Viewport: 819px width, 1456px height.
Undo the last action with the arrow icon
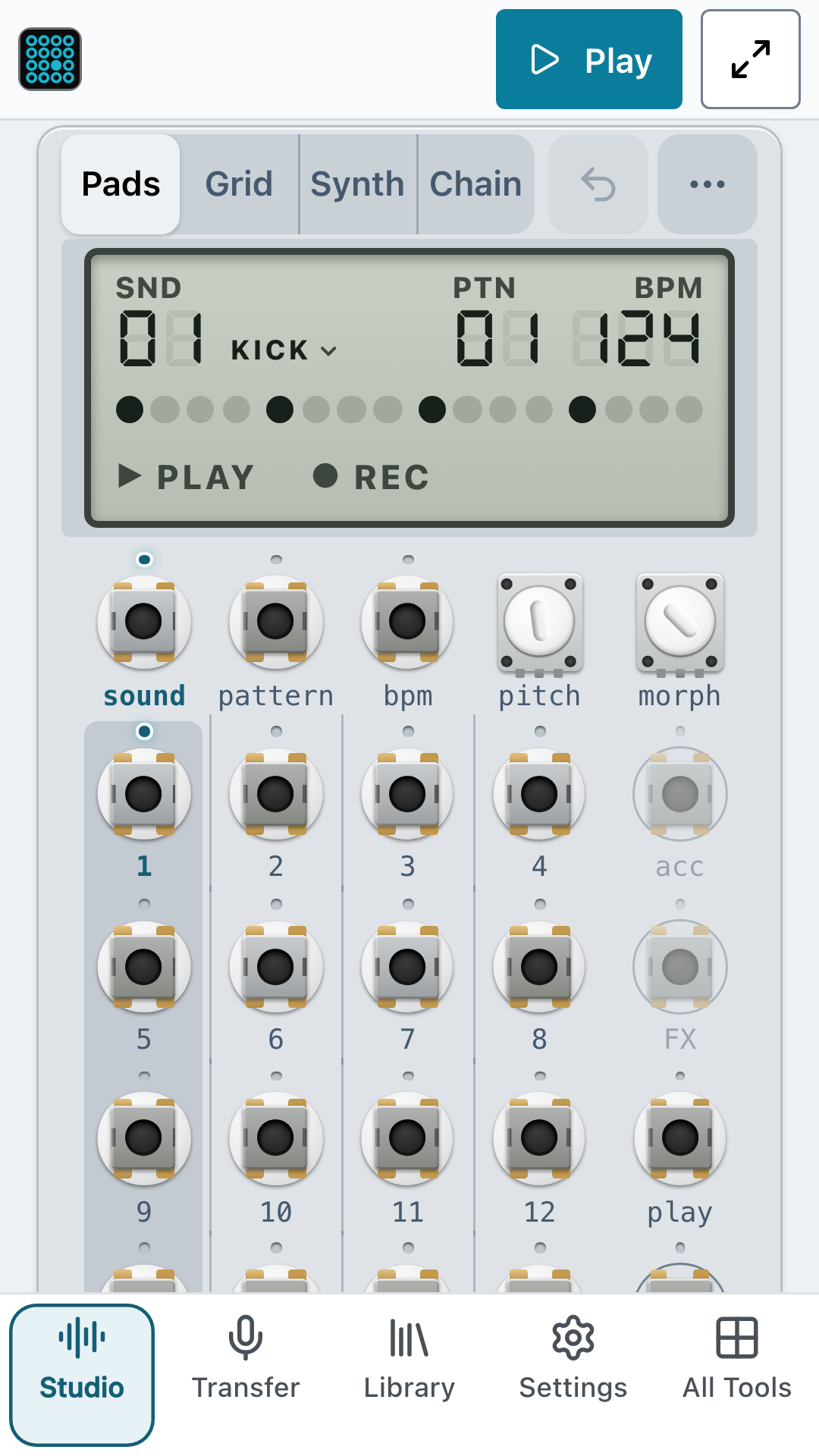pos(598,184)
